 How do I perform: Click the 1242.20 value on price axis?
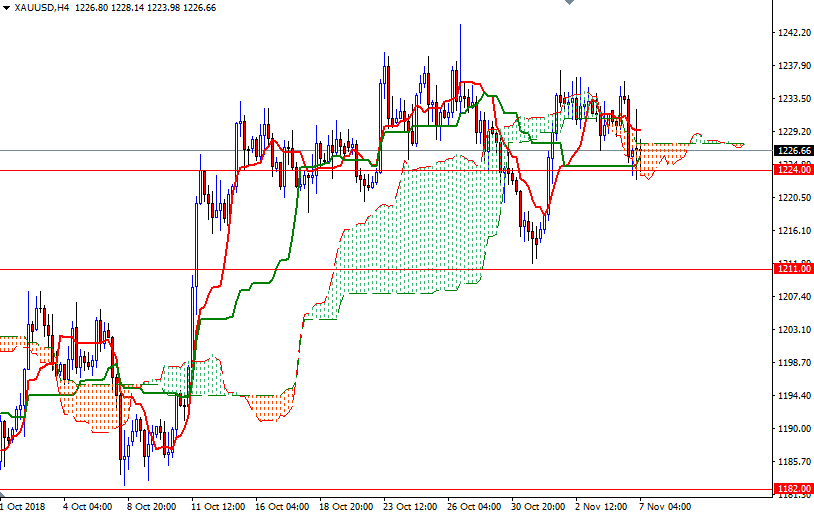coord(794,33)
